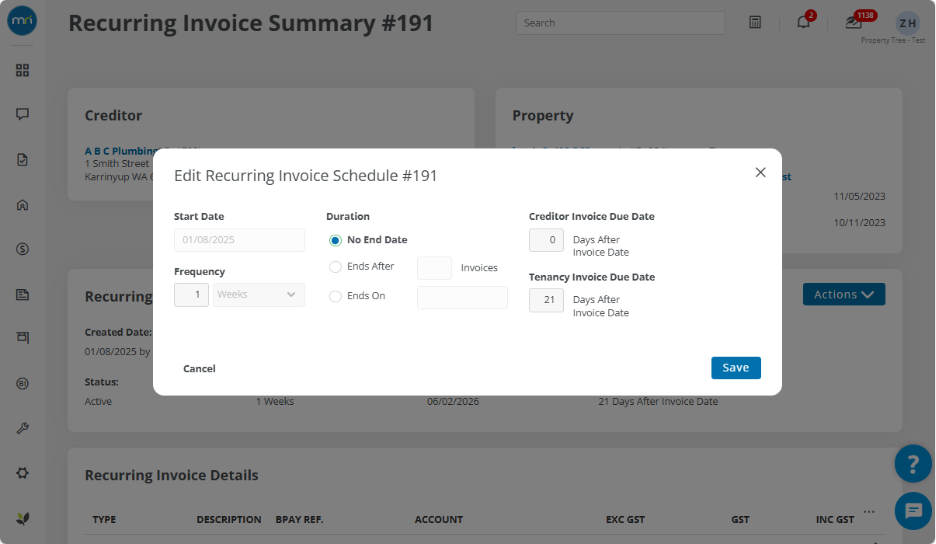Image resolution: width=936 pixels, height=544 pixels.
Task: Click the Search box in header
Action: click(x=620, y=23)
